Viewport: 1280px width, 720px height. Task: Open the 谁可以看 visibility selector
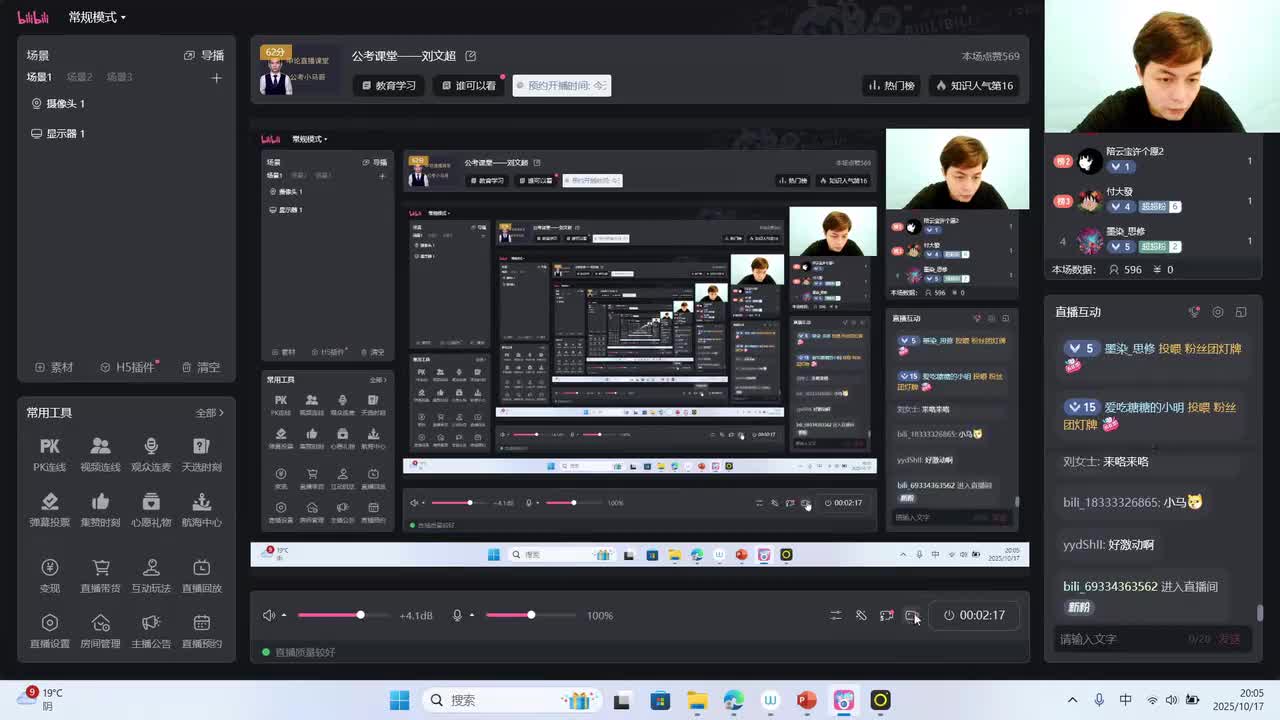pyautogui.click(x=469, y=86)
